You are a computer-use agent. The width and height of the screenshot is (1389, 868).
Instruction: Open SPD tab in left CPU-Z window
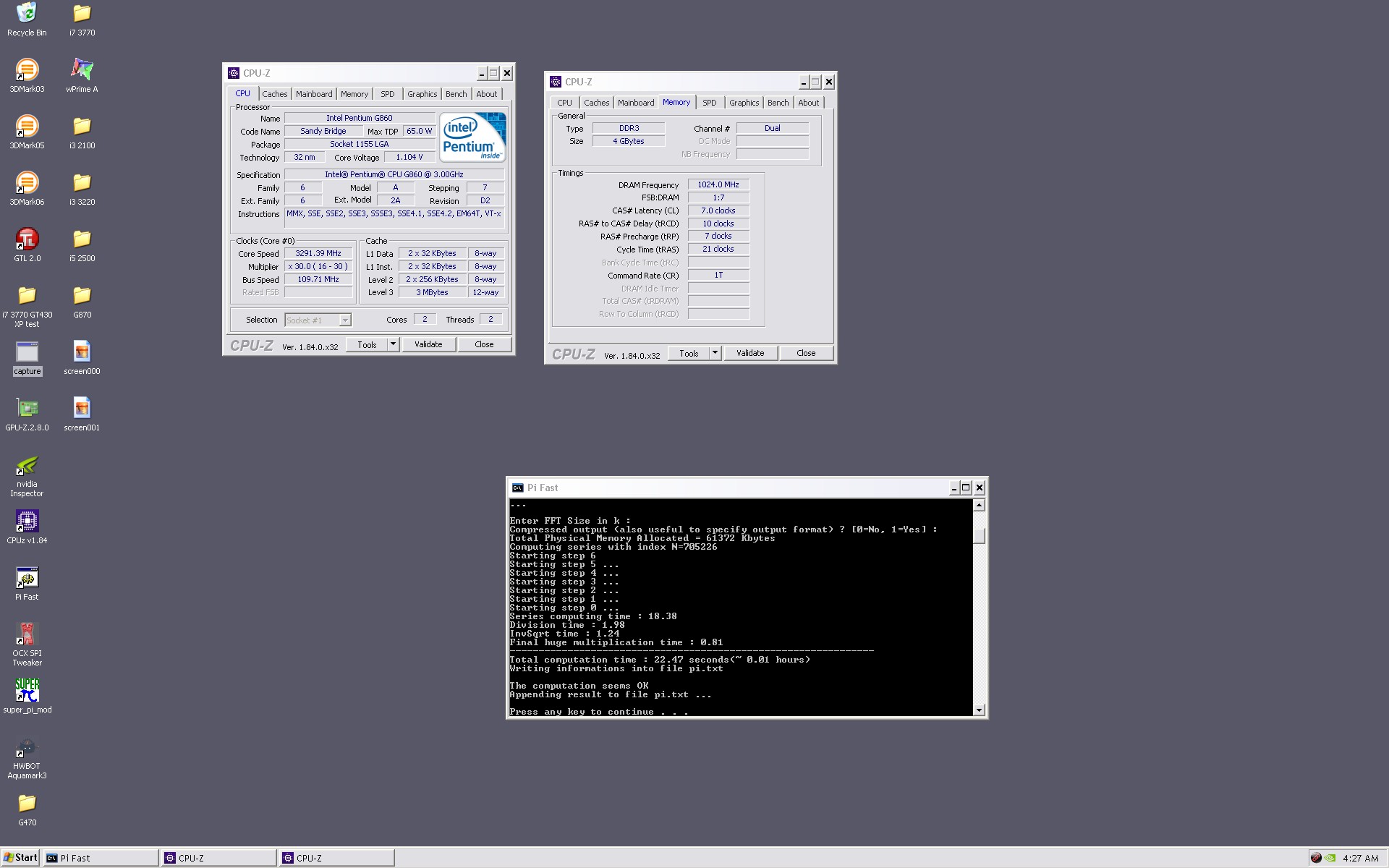click(388, 94)
